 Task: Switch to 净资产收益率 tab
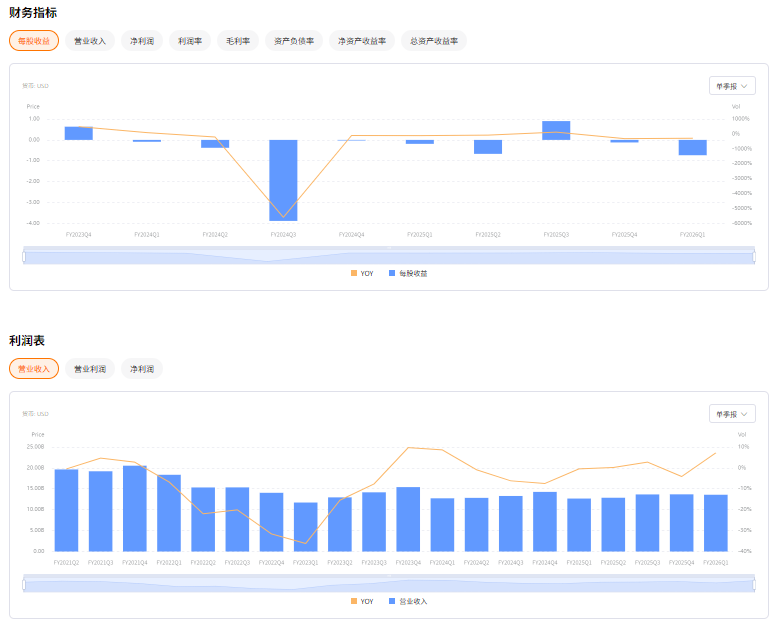coord(362,41)
